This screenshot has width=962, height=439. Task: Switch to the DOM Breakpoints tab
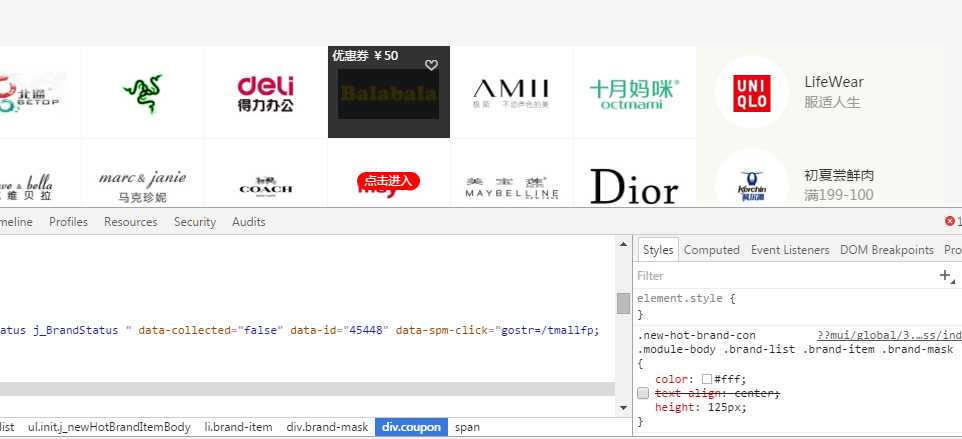point(887,250)
